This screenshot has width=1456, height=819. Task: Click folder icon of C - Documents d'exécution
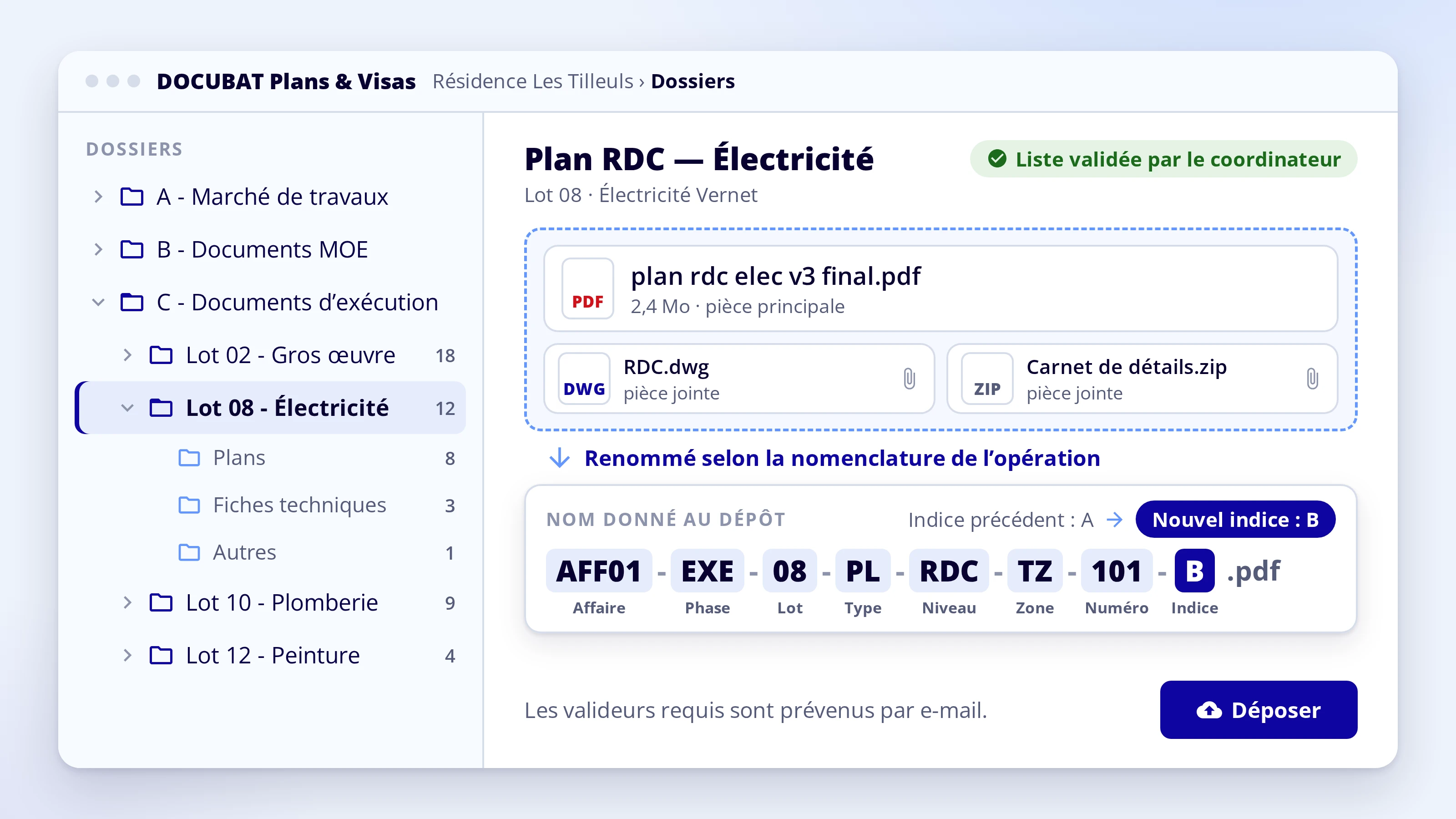click(131, 303)
